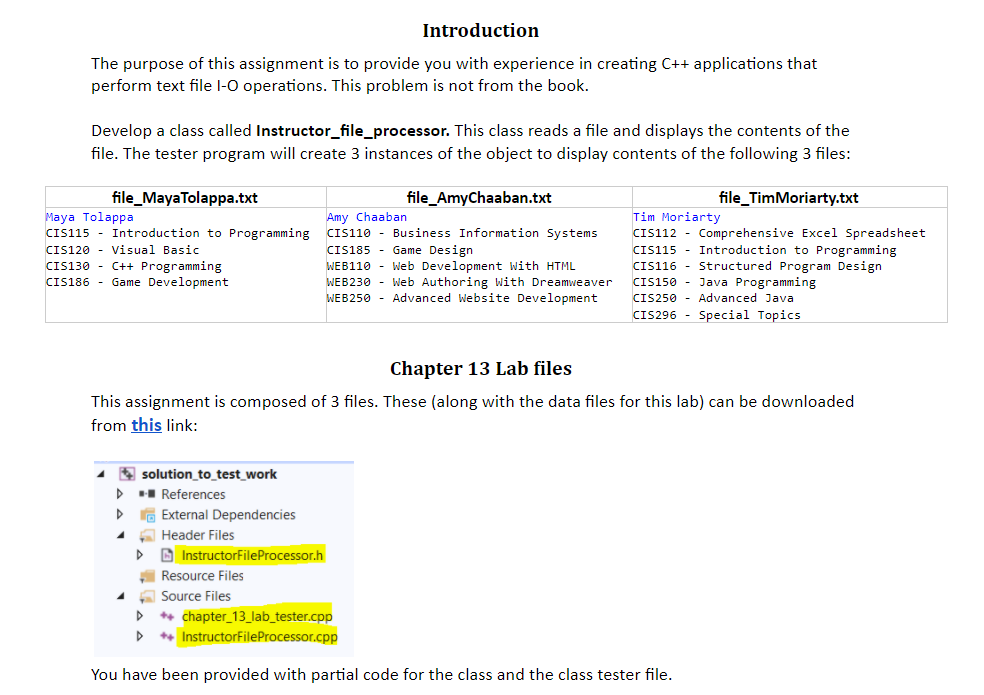Select the Resource Files folder icon
Image resolution: width=984 pixels, height=695 pixels.
coord(148,576)
